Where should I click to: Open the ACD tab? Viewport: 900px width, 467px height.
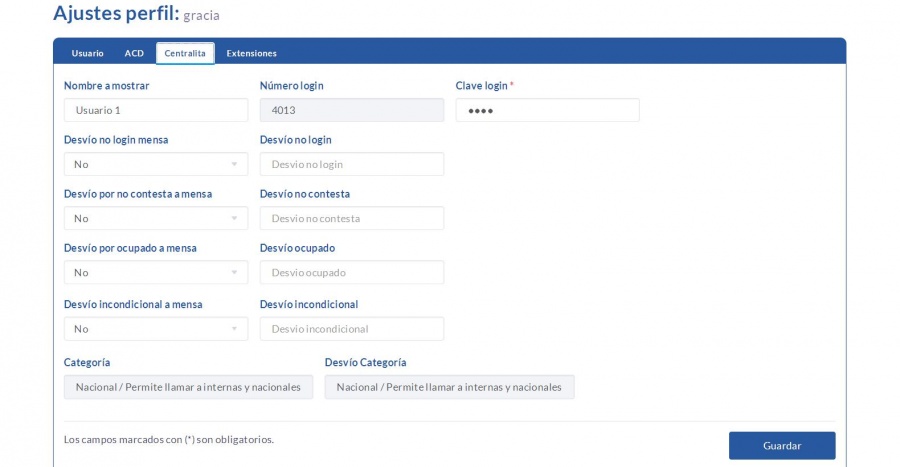pyautogui.click(x=134, y=53)
